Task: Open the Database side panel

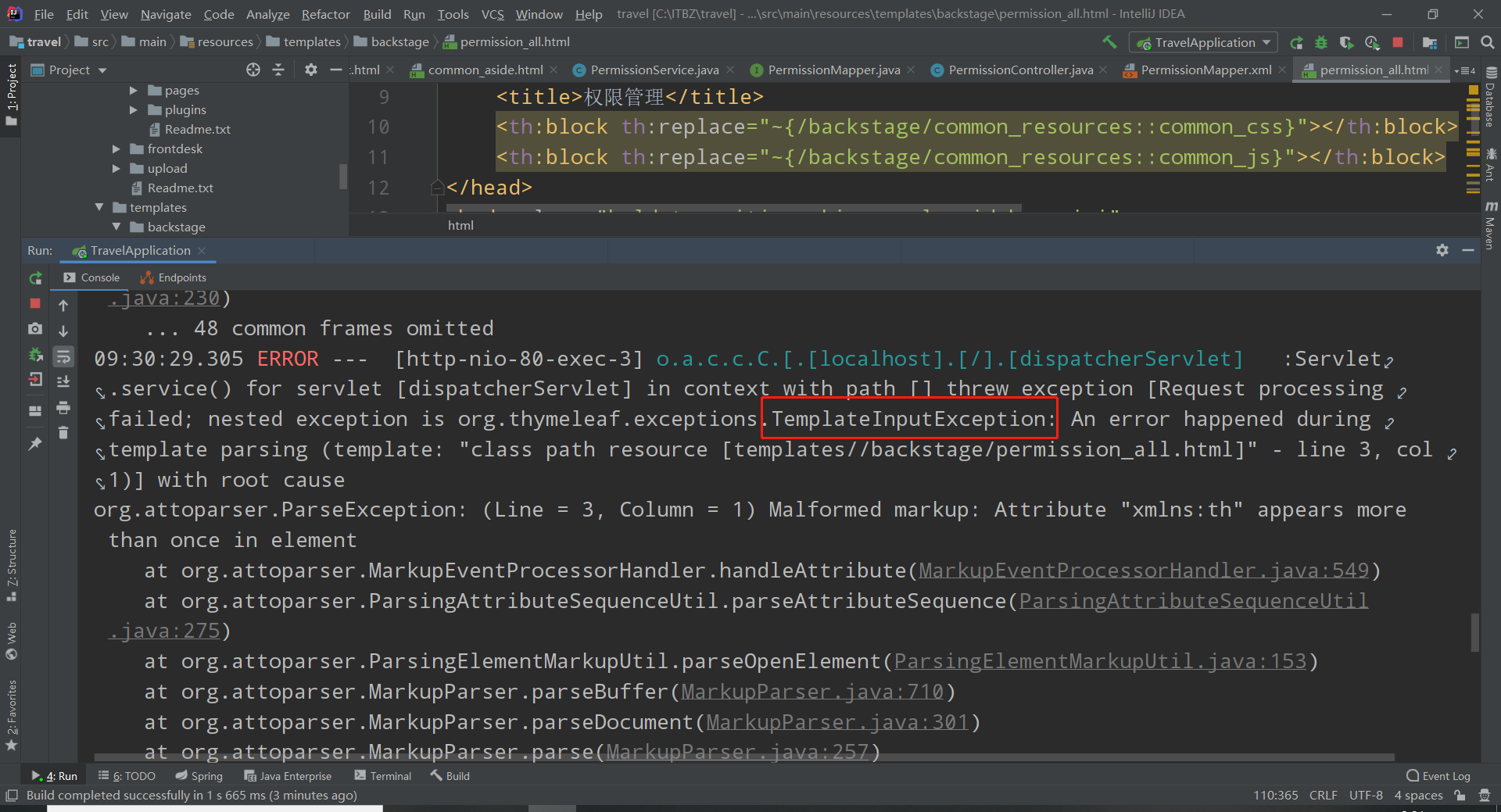Action: pos(1490,98)
